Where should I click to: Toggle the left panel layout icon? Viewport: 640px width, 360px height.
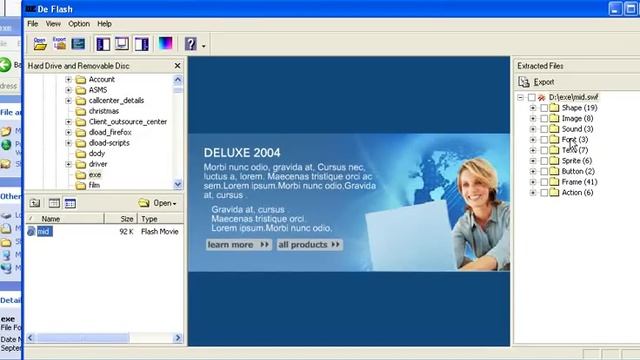click(103, 44)
